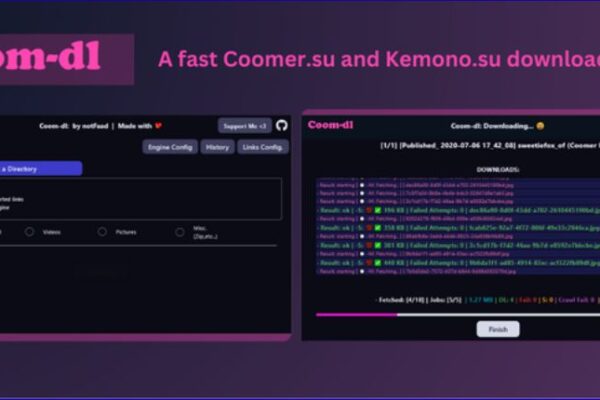Open Links Config
Screen dimensions: 600x400
263,147
